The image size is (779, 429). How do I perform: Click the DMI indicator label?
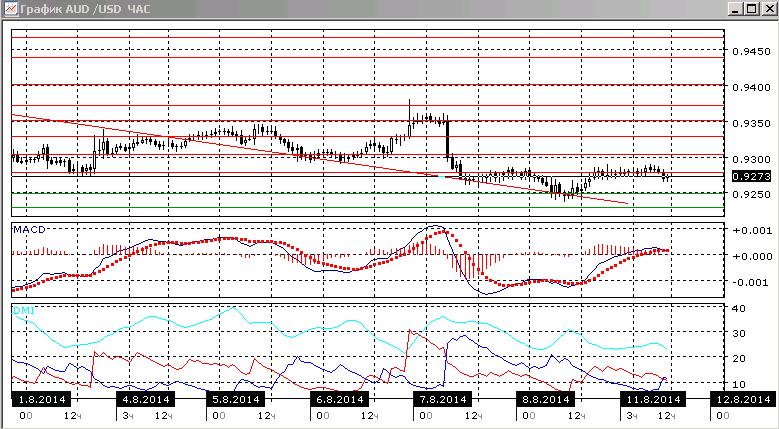click(x=24, y=311)
